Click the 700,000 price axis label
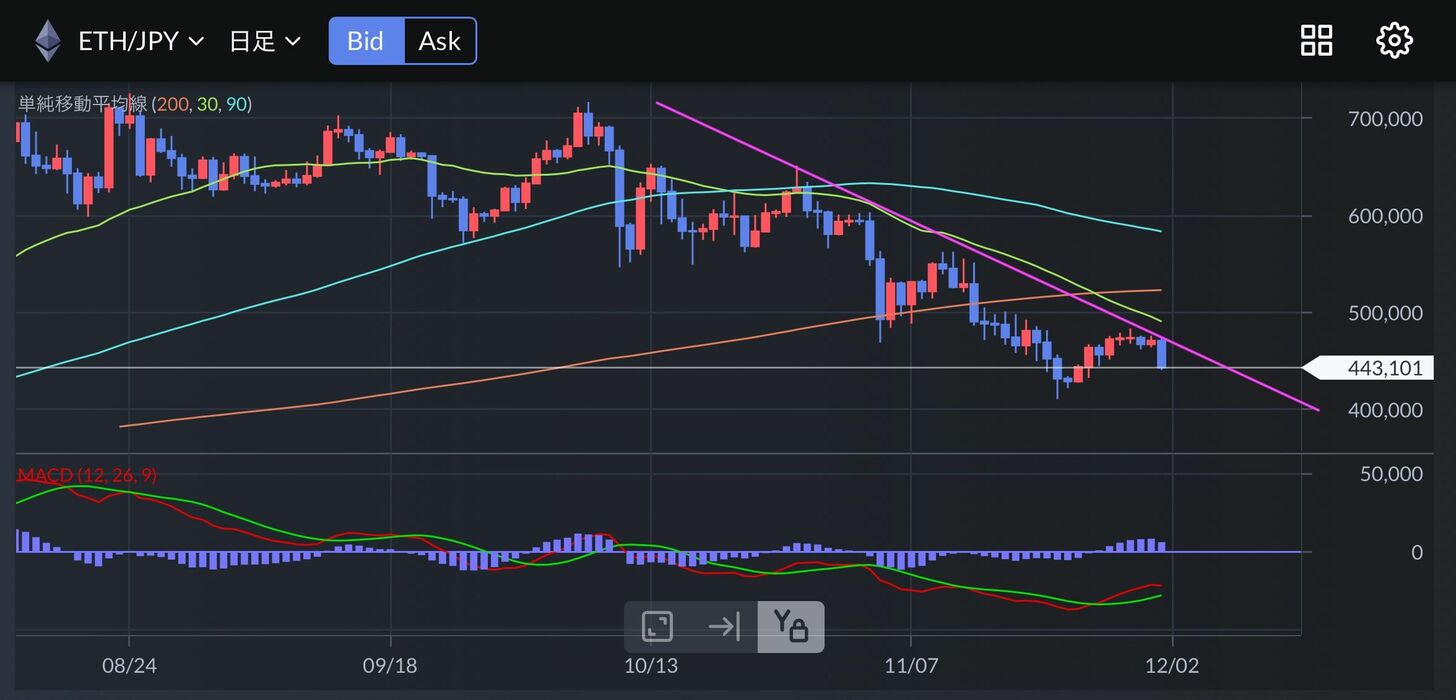 click(1384, 119)
